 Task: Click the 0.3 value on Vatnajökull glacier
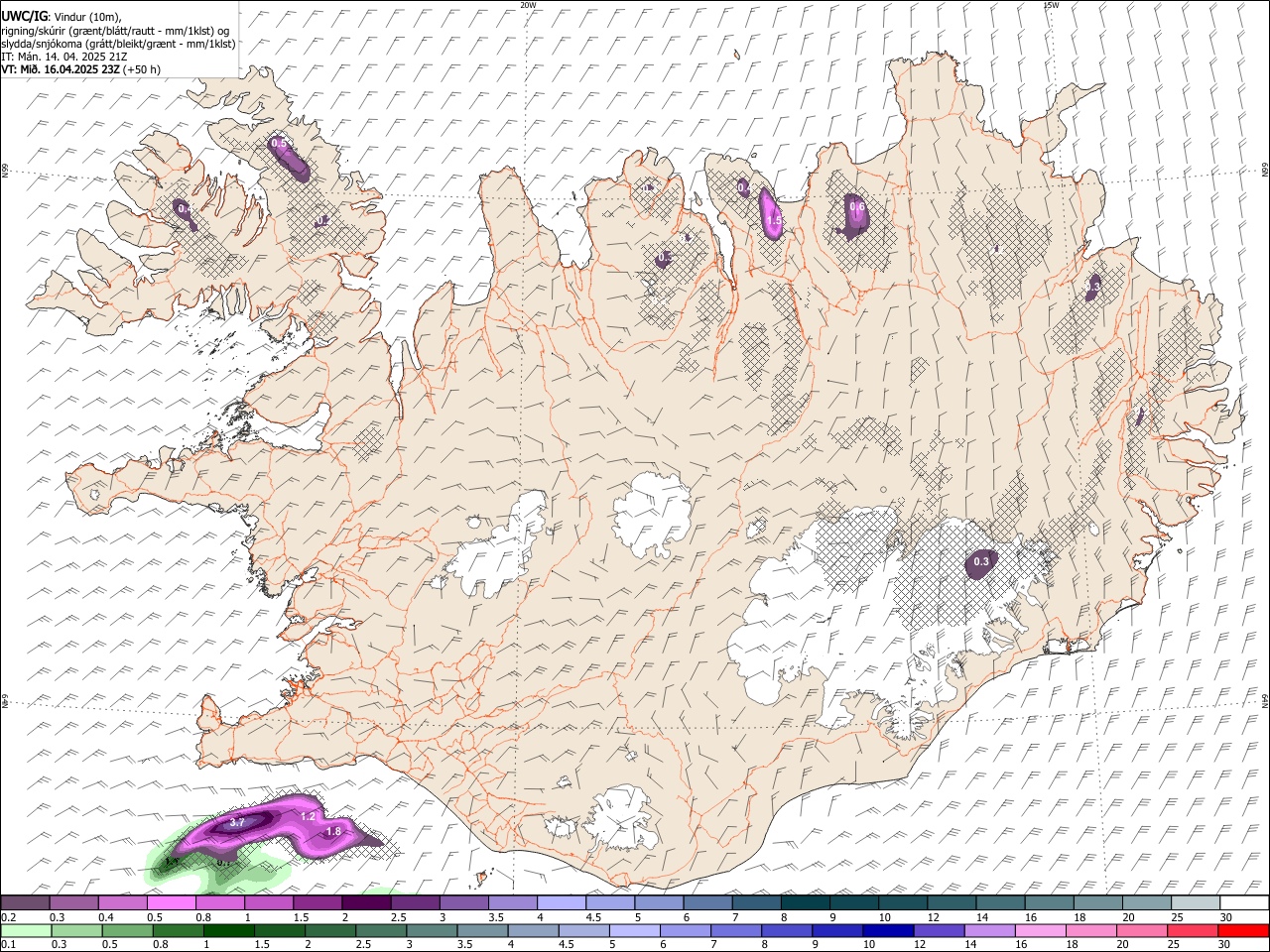point(981,562)
